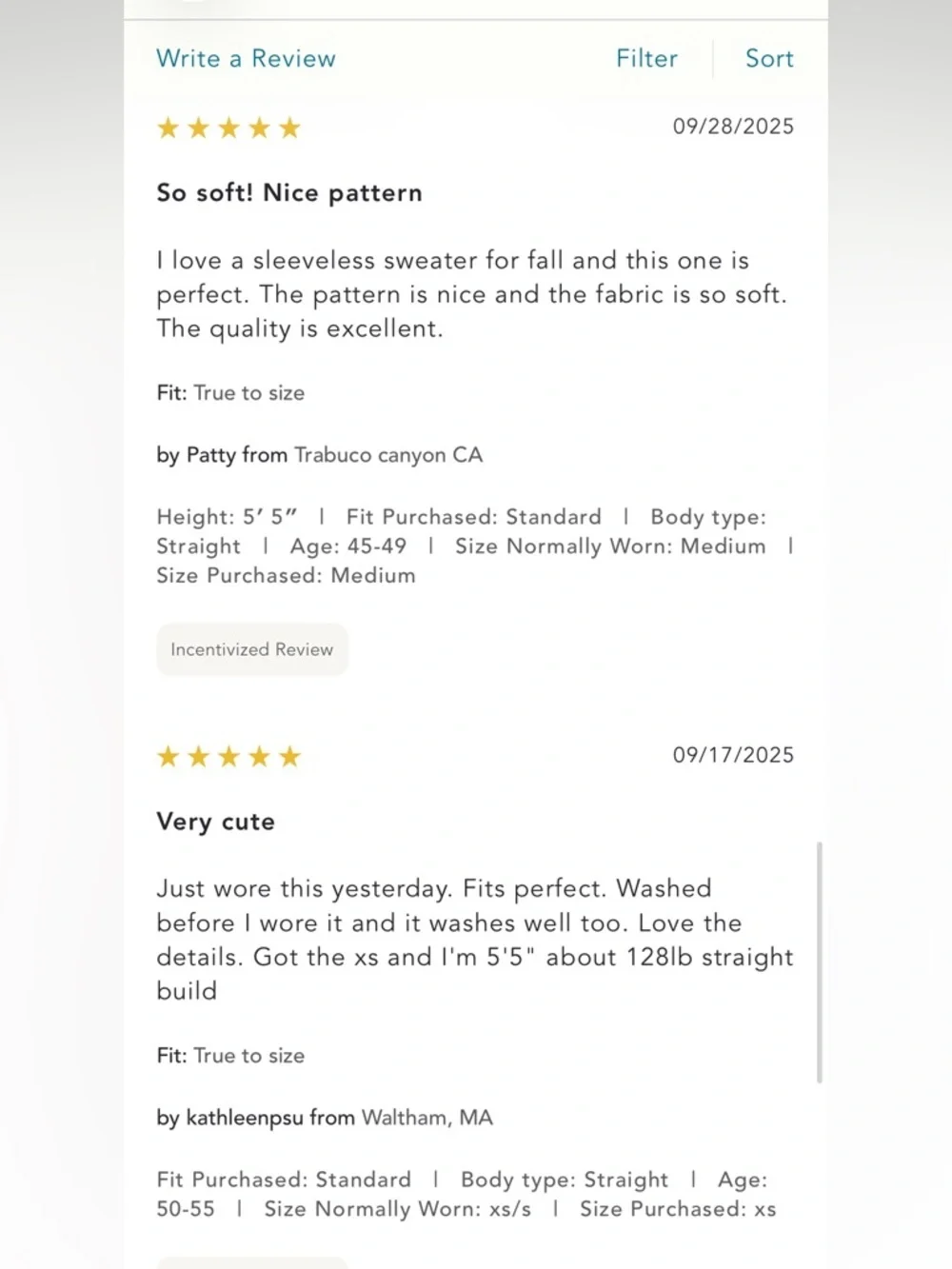
Task: Open the Filter options
Action: pyautogui.click(x=646, y=59)
